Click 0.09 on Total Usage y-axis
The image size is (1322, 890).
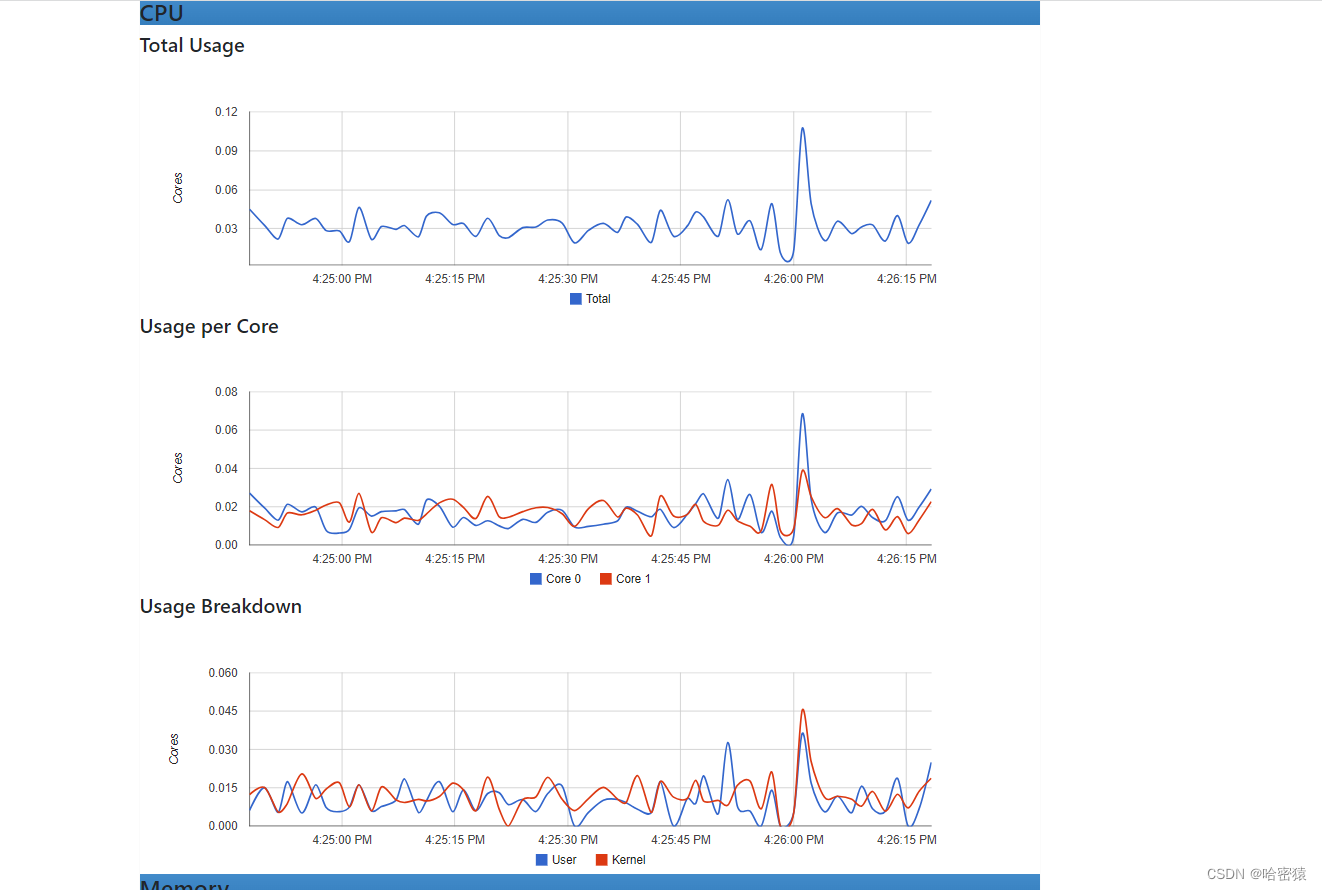pyautogui.click(x=226, y=151)
